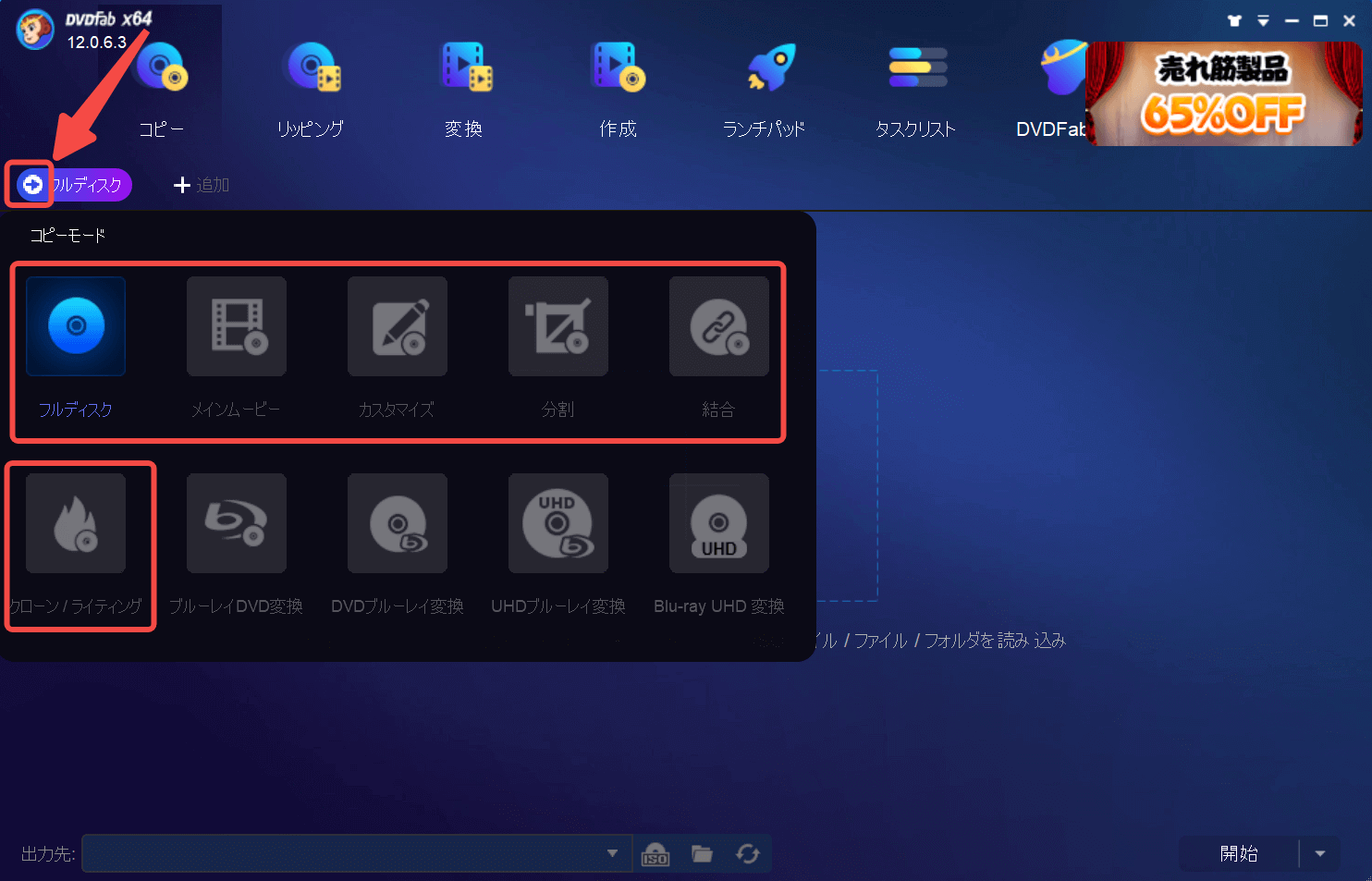Click the 追加 (Add) button
1372x881 pixels.
(202, 185)
